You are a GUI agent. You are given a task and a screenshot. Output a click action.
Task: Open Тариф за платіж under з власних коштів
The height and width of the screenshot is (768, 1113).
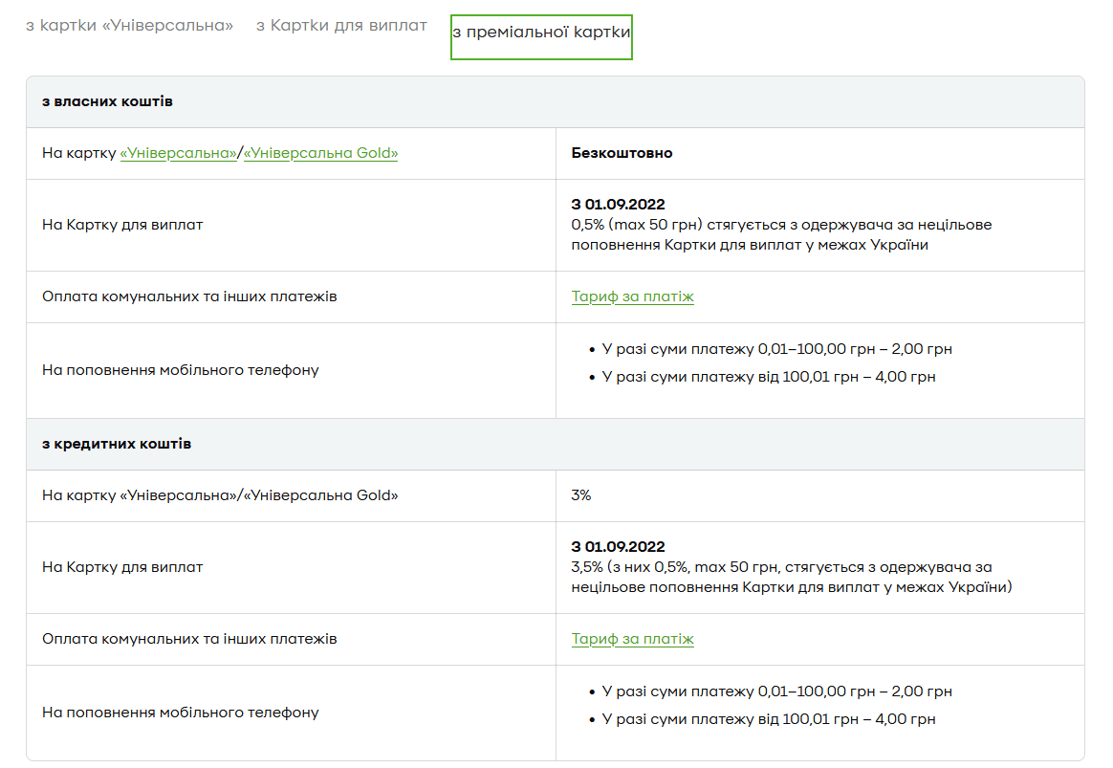pyautogui.click(x=632, y=297)
